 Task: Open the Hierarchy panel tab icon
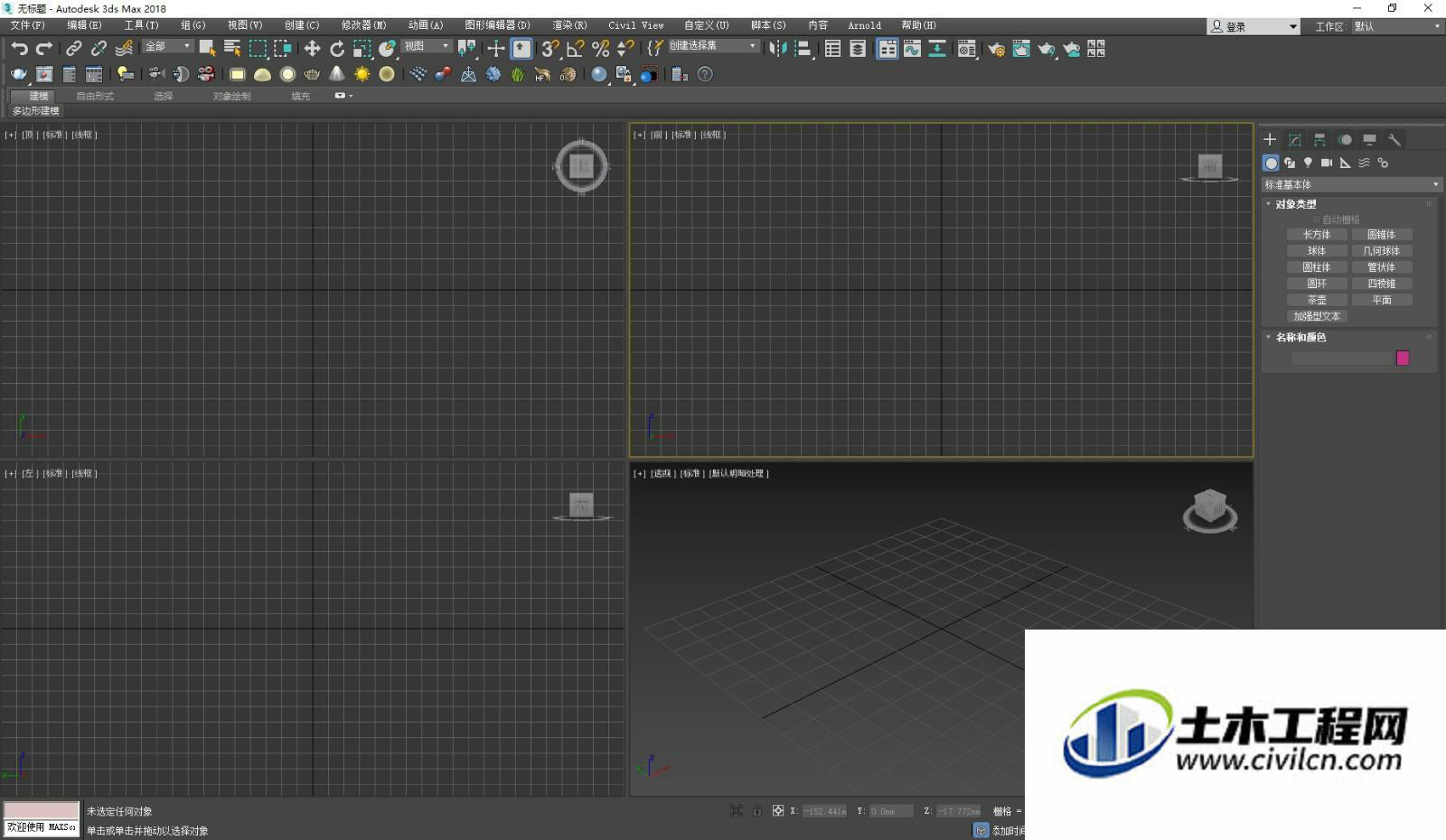click(x=1319, y=139)
